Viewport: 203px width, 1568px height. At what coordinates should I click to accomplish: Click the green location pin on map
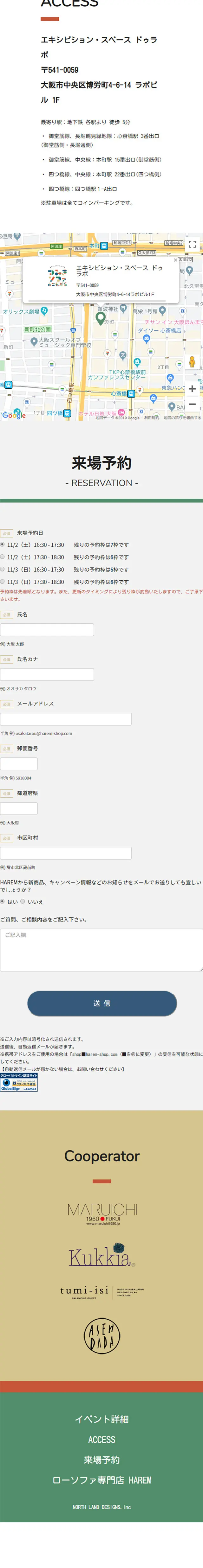(x=101, y=318)
